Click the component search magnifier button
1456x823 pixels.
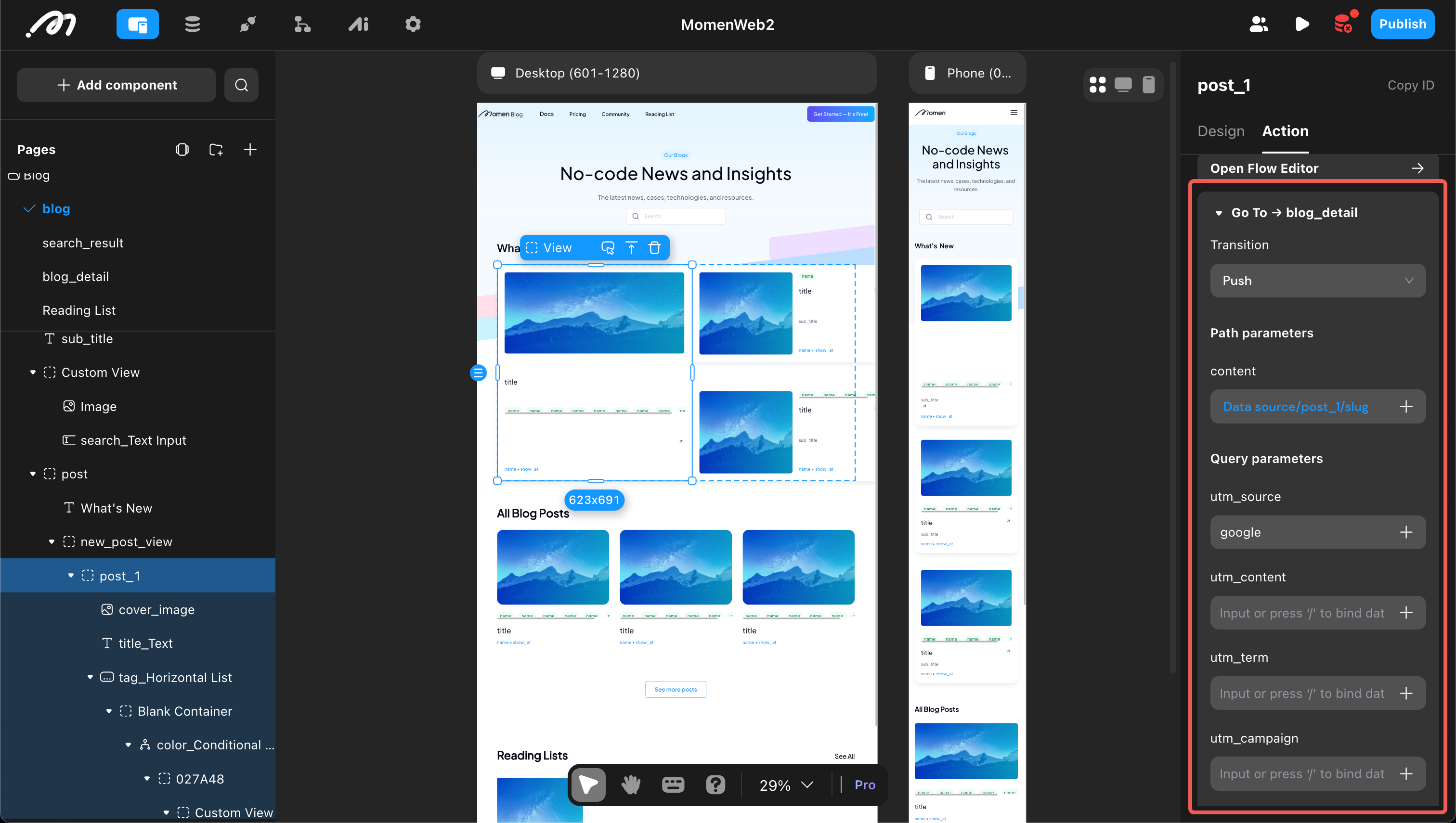tap(241, 85)
